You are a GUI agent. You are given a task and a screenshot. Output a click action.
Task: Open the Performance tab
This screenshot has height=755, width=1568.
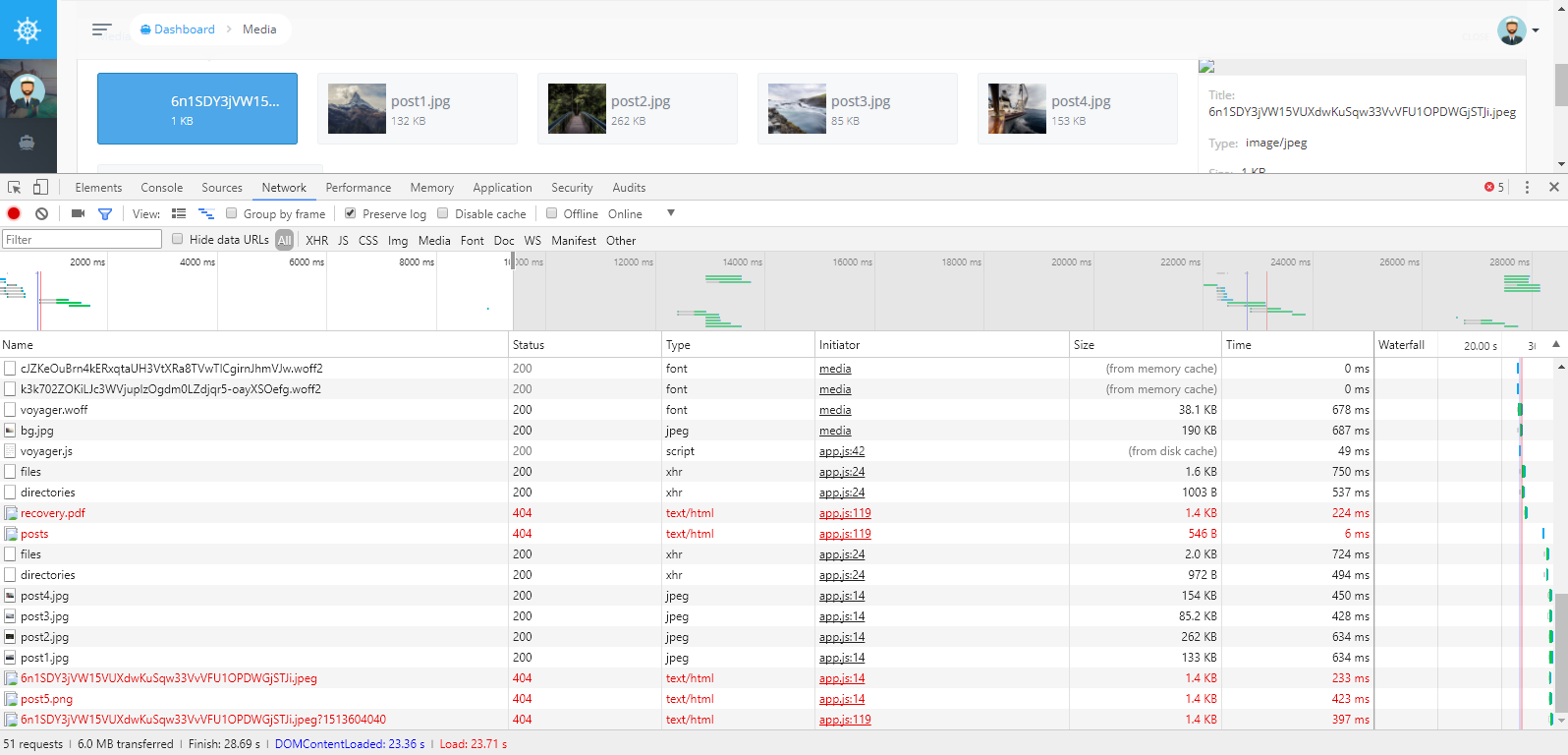[359, 188]
